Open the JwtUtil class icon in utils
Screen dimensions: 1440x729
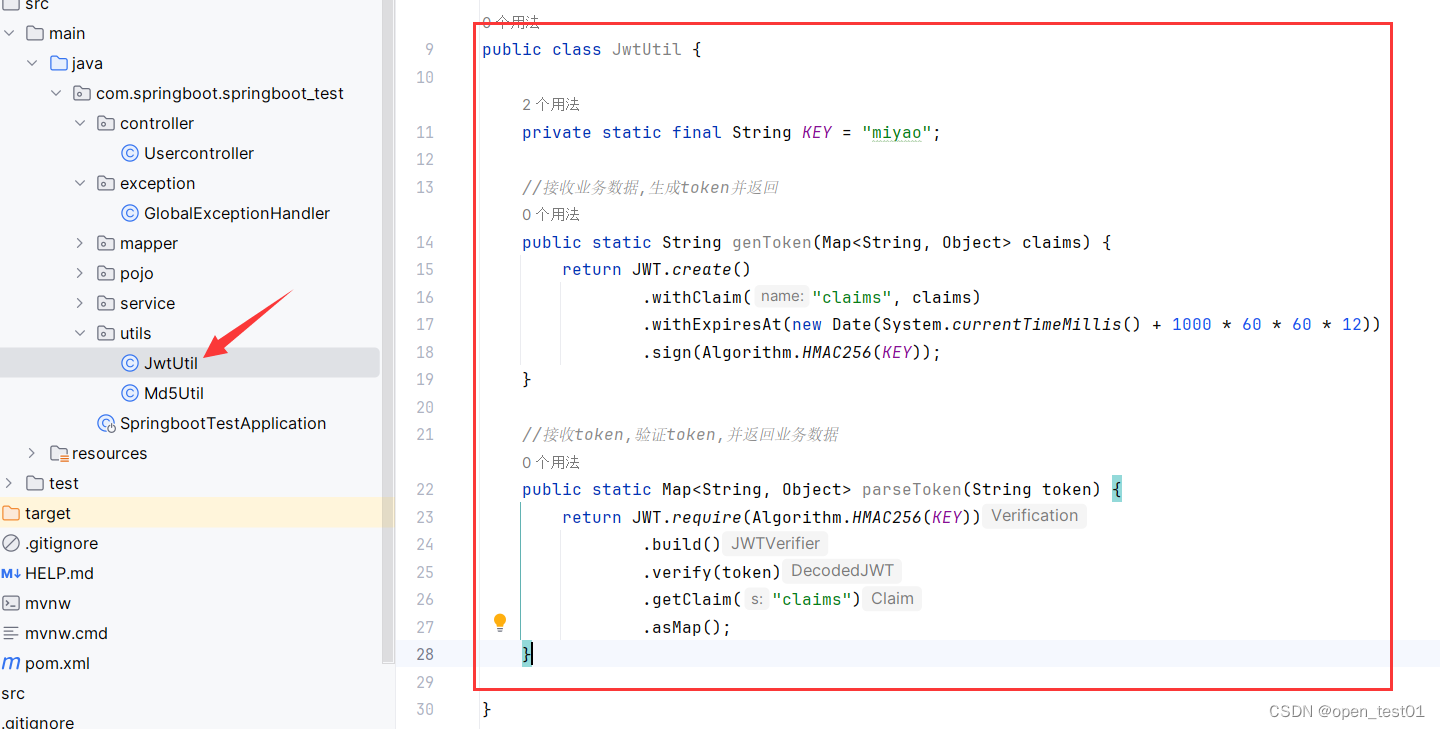click(x=130, y=362)
